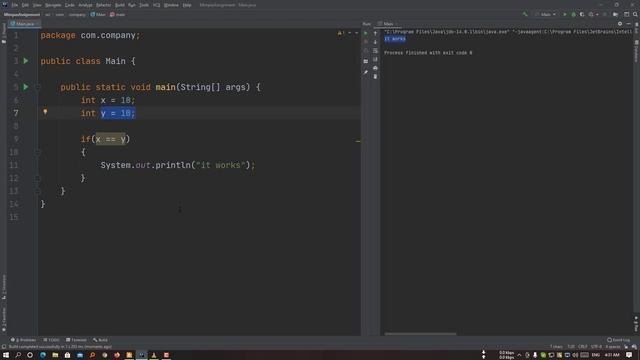The image size is (640, 360).
Task: Open the Build tool window button
Action: (x=100, y=340)
